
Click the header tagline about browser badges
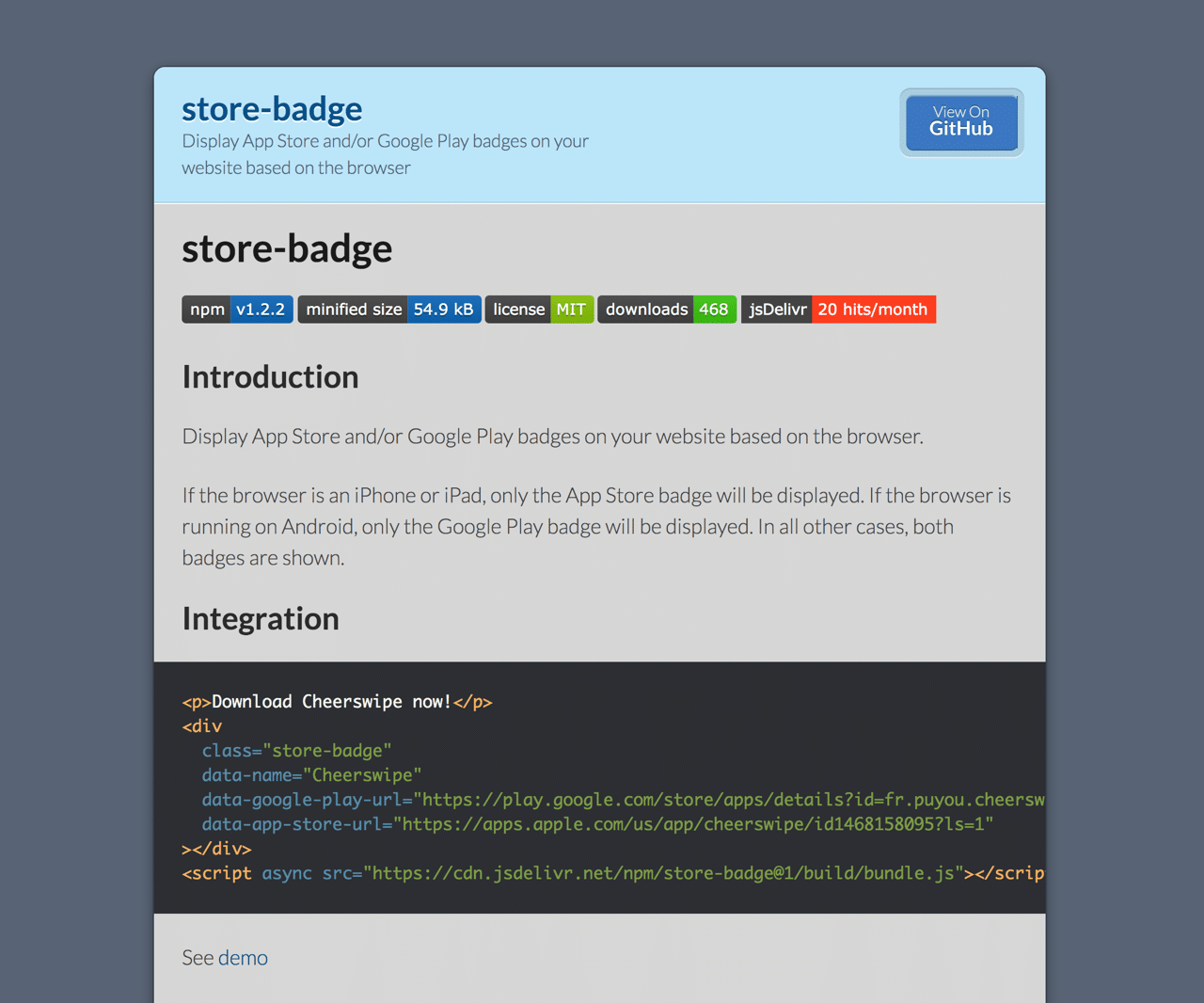coord(386,154)
